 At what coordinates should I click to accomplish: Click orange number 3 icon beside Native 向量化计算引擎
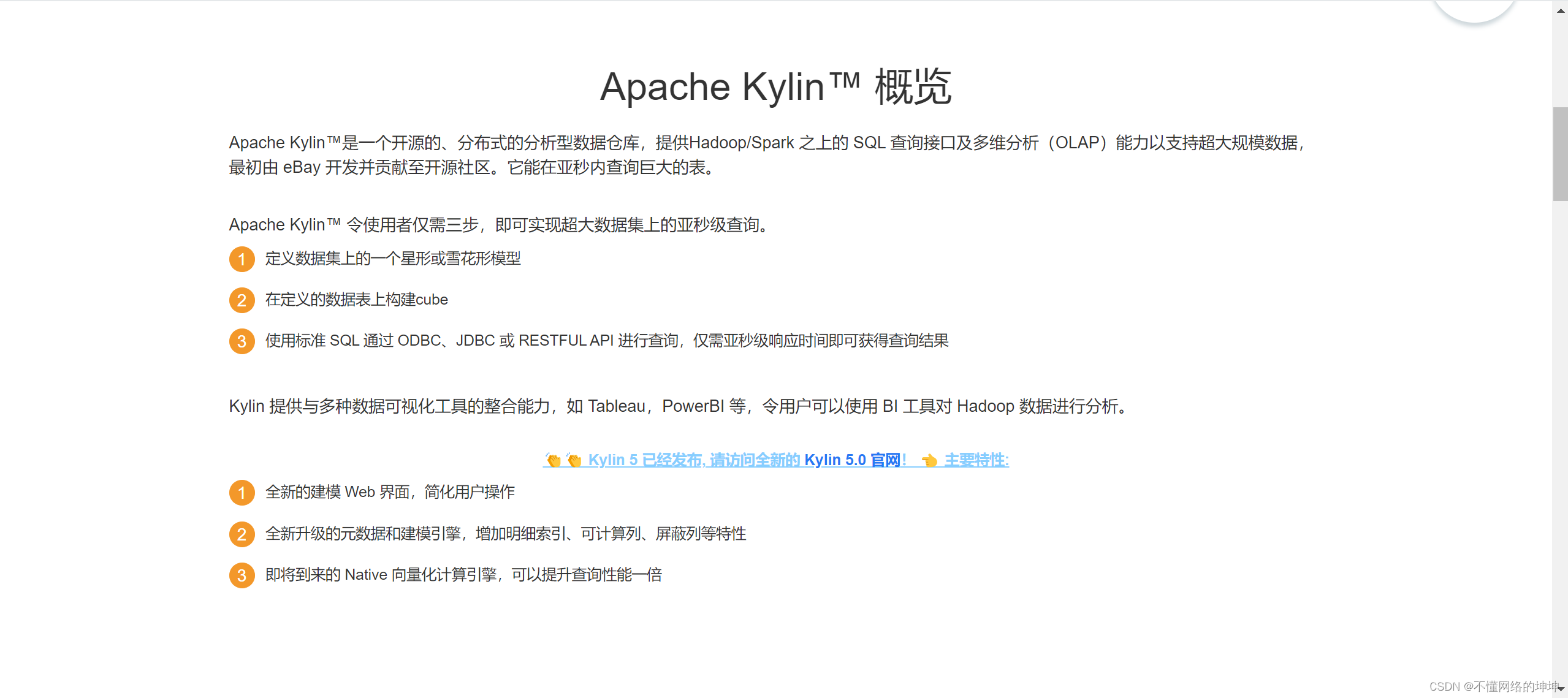point(242,575)
